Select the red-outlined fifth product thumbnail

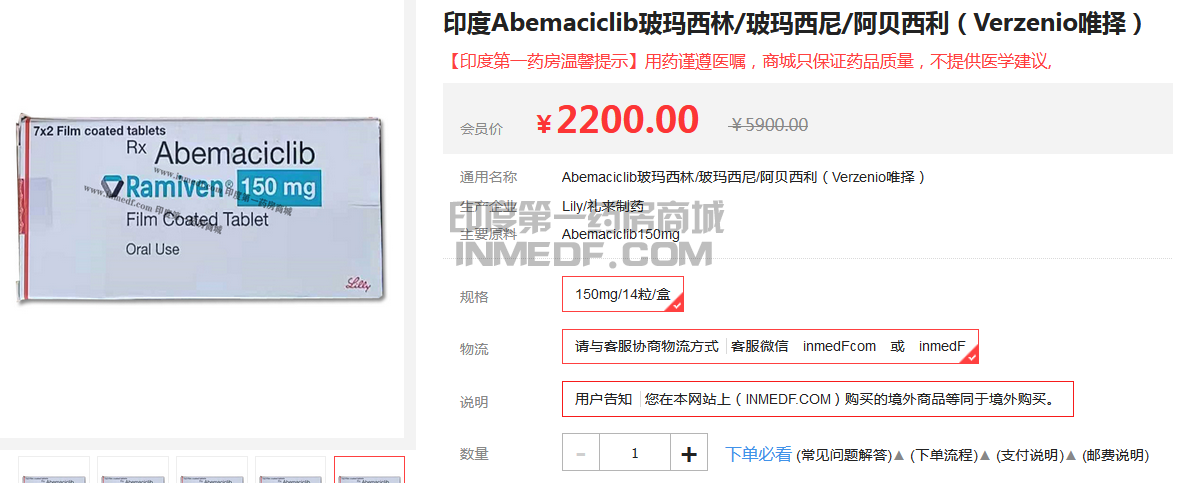pos(369,469)
